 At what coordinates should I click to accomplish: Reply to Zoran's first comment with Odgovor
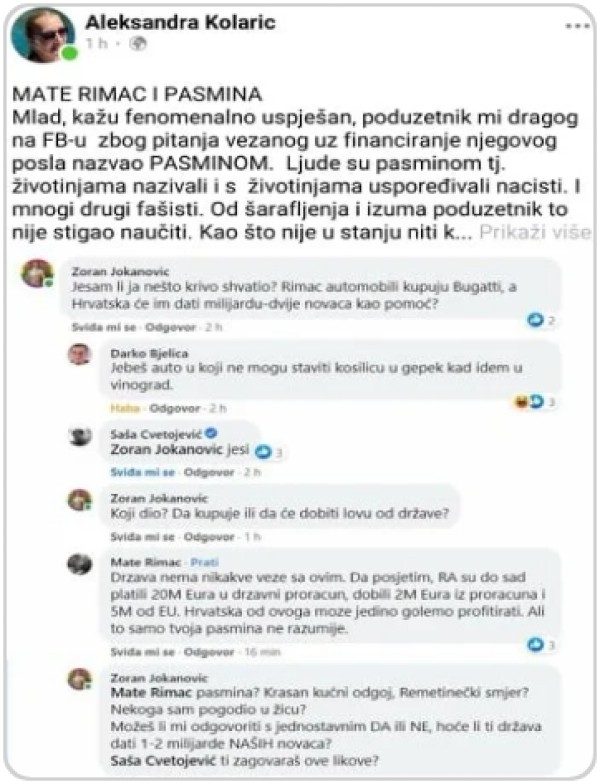pos(170,328)
